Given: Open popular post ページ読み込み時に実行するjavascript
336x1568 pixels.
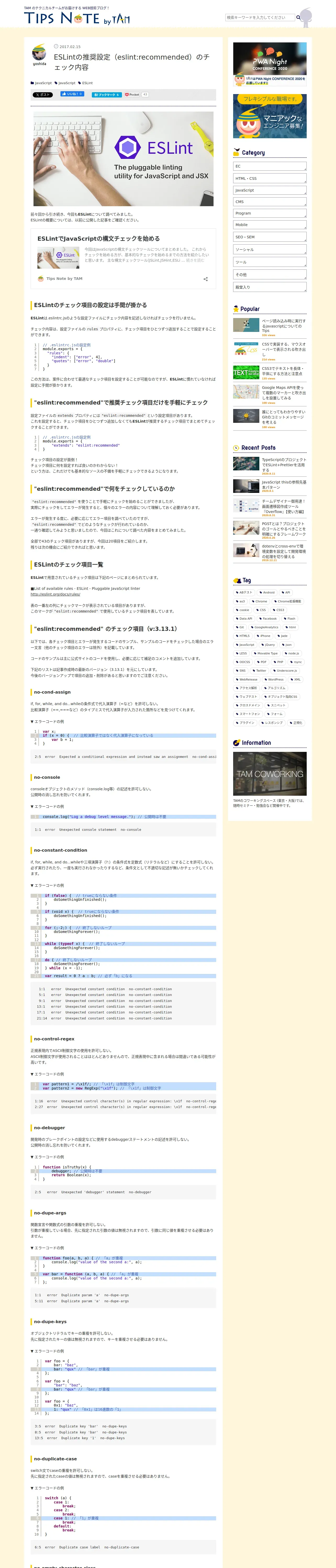Looking at the screenshot, I should pos(284,326).
